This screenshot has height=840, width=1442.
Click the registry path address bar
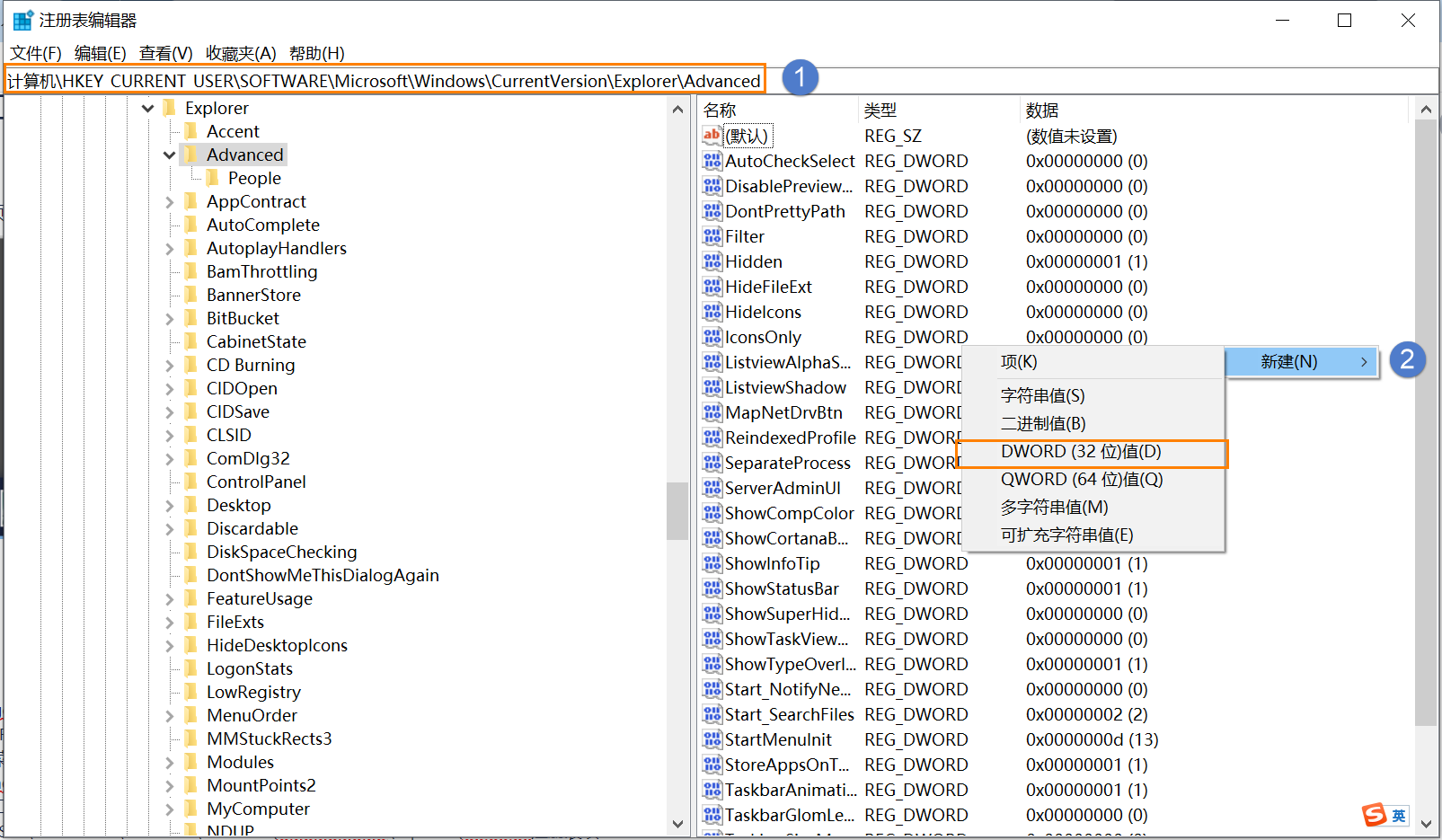pos(721,81)
